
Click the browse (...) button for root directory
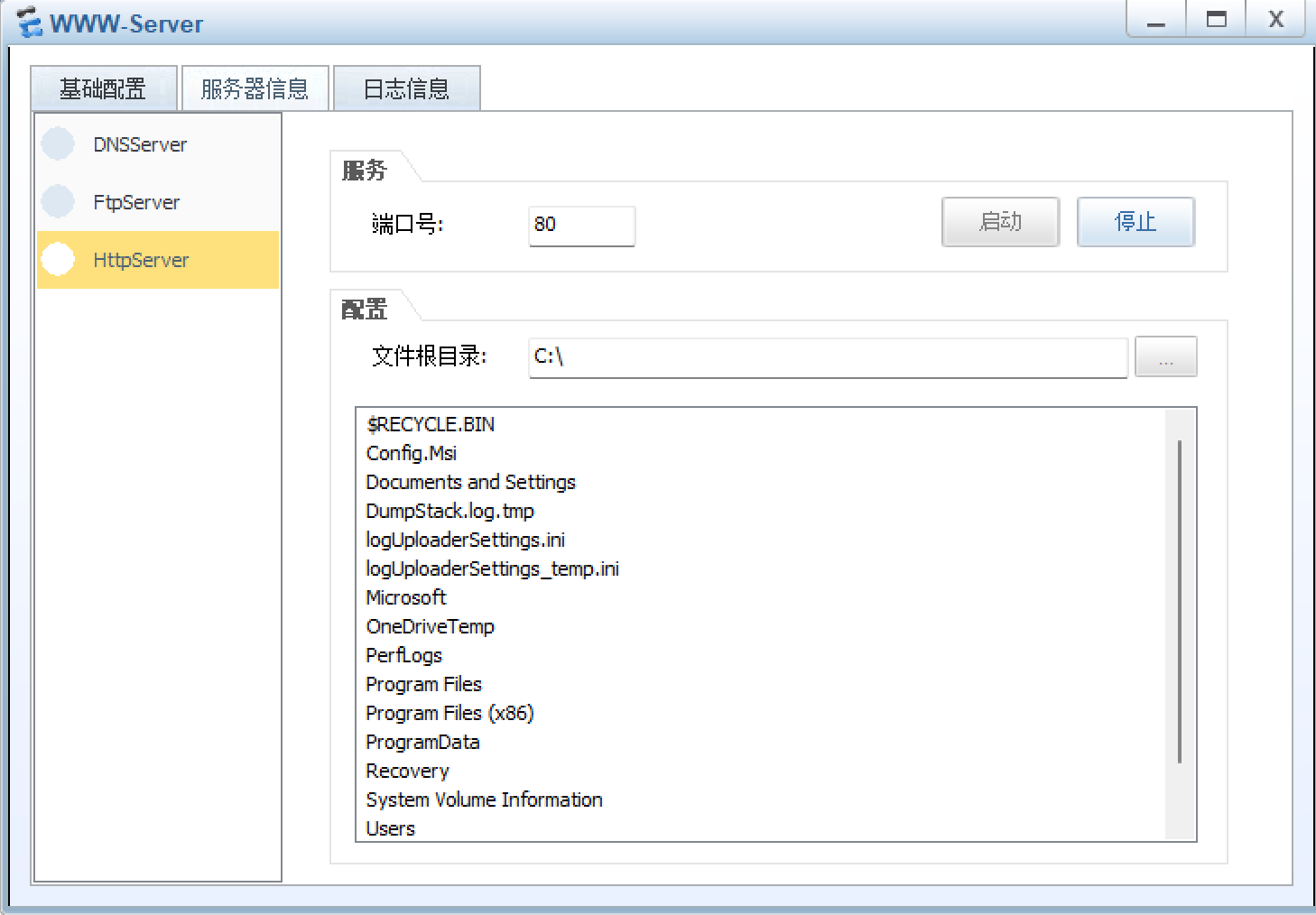[1165, 357]
